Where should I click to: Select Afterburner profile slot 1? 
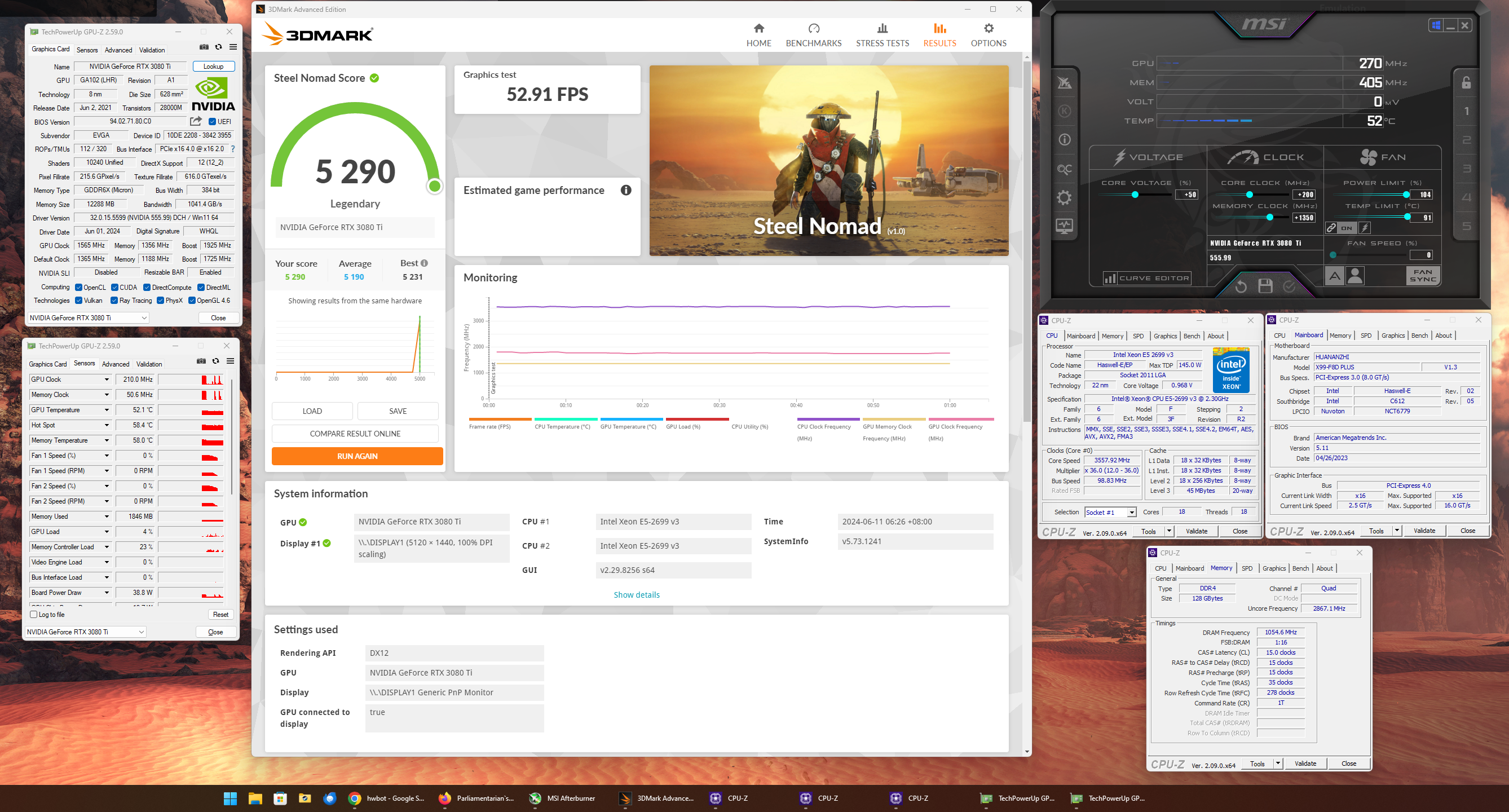tap(1466, 111)
